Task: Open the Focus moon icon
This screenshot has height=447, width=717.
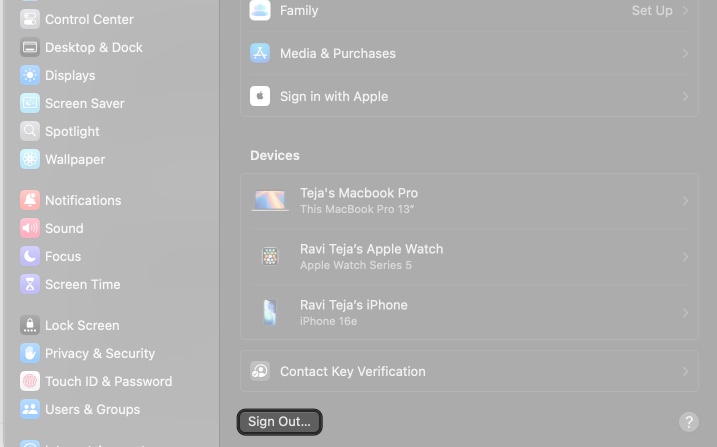Action: 30,256
